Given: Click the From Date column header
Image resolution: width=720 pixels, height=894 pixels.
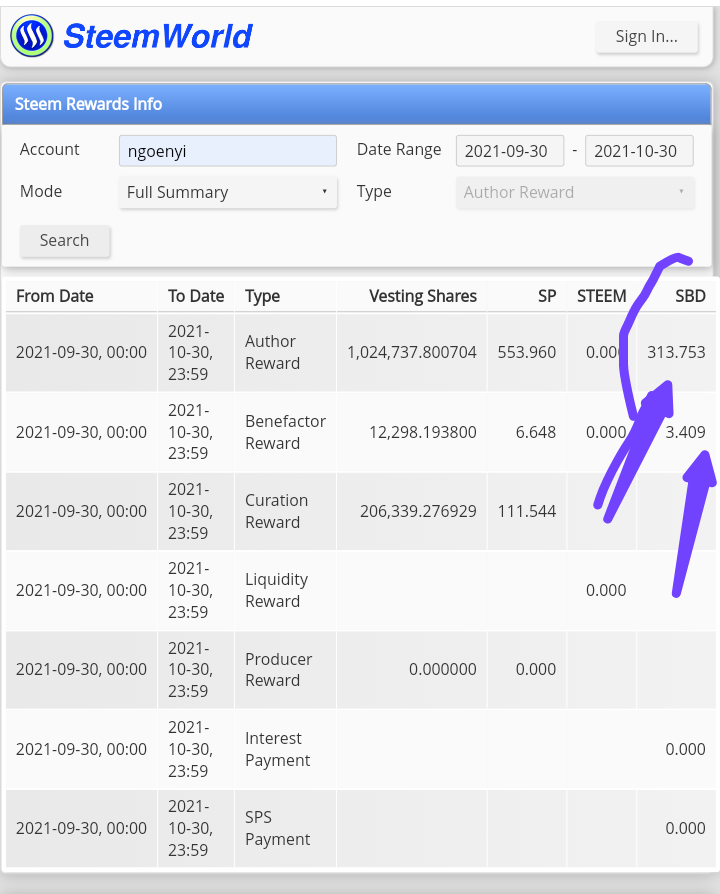Looking at the screenshot, I should click(55, 296).
